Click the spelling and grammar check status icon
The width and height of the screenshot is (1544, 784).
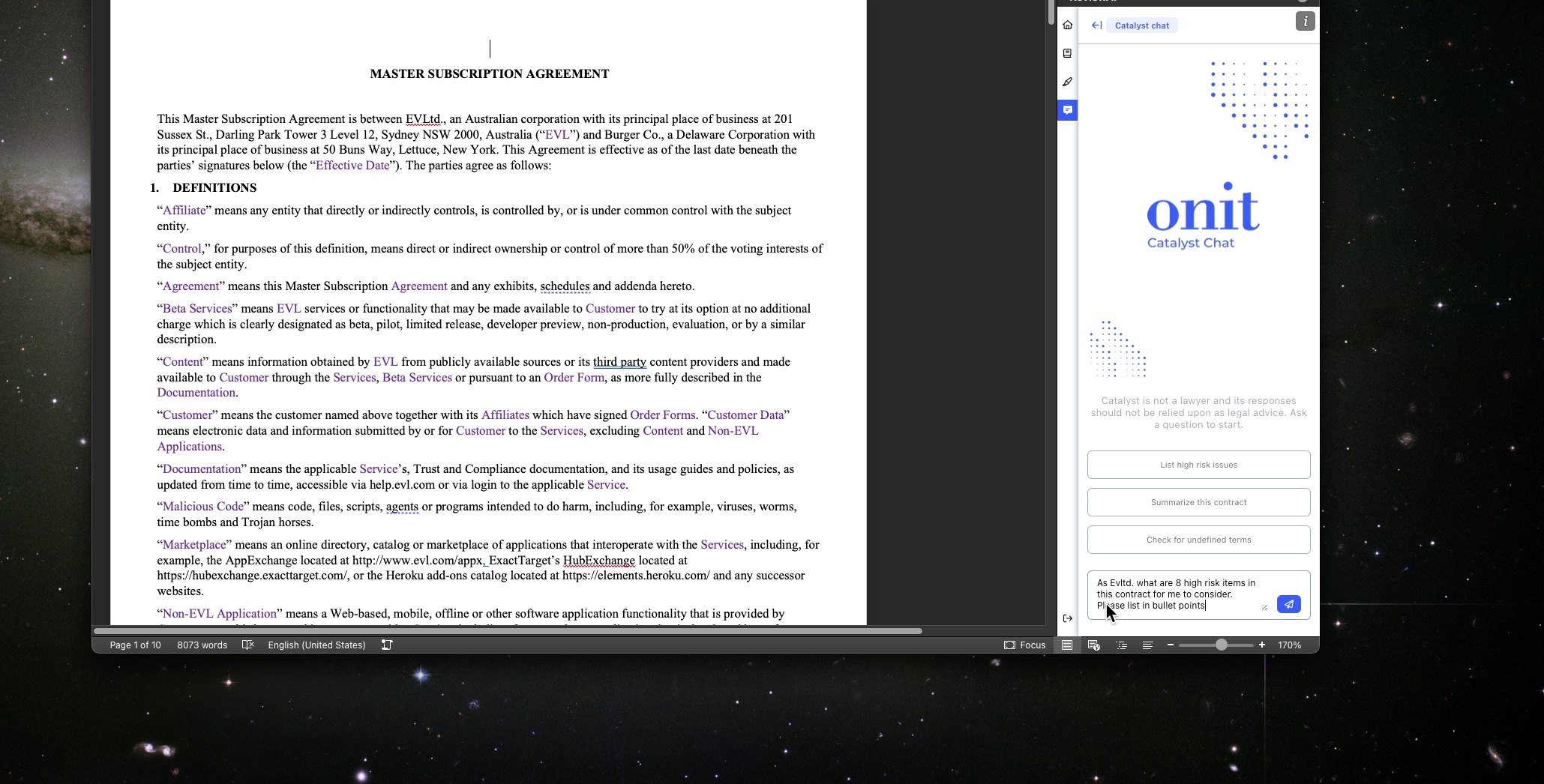[248, 645]
